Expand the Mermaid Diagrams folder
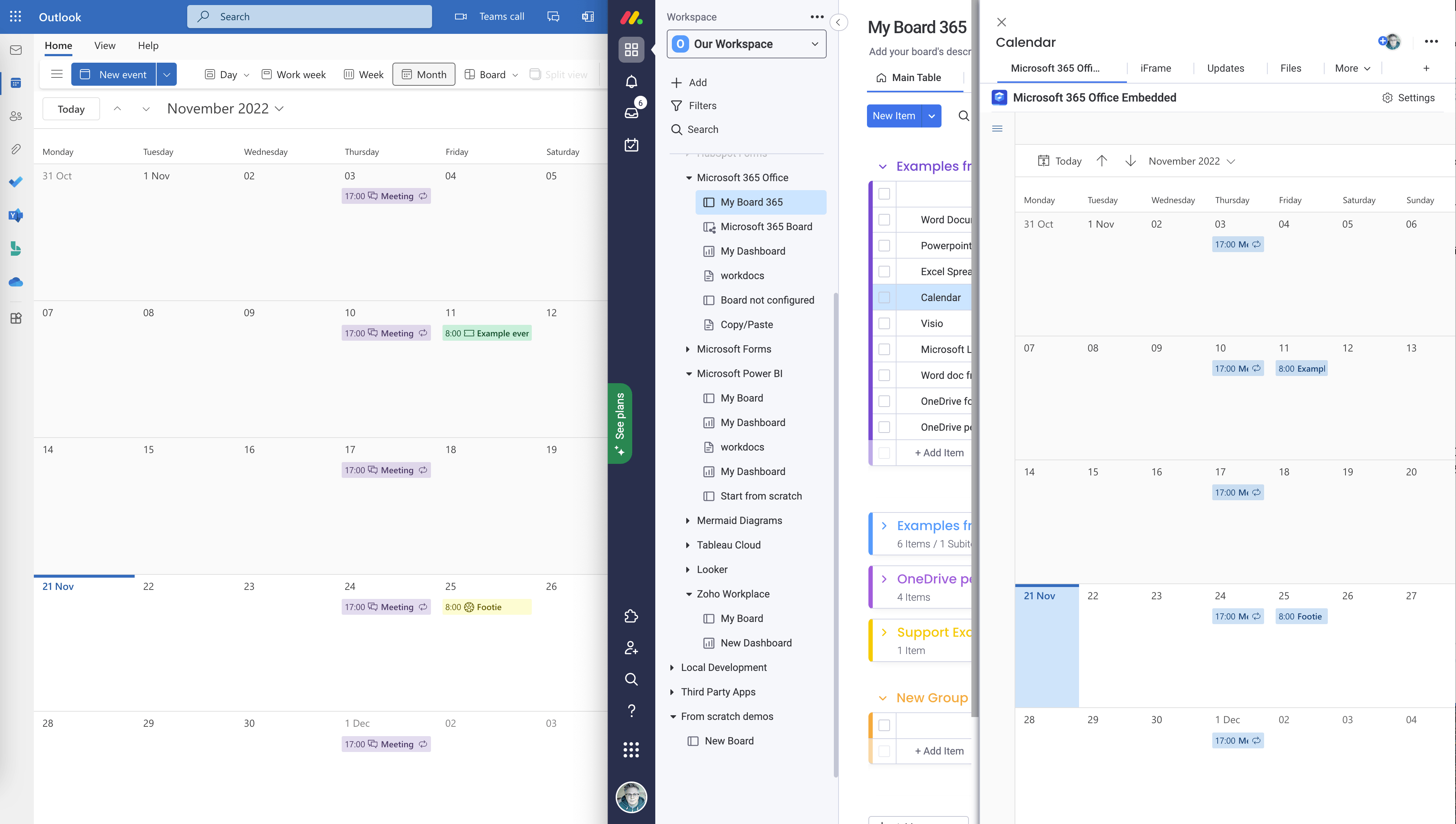 (687, 521)
